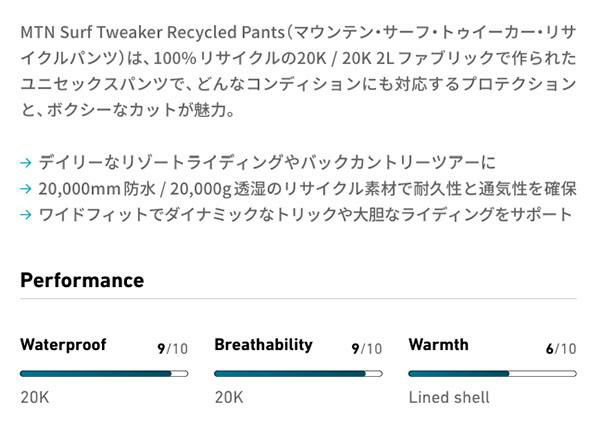Click the Performance section heading
The width and height of the screenshot is (600, 428).
coord(82,280)
